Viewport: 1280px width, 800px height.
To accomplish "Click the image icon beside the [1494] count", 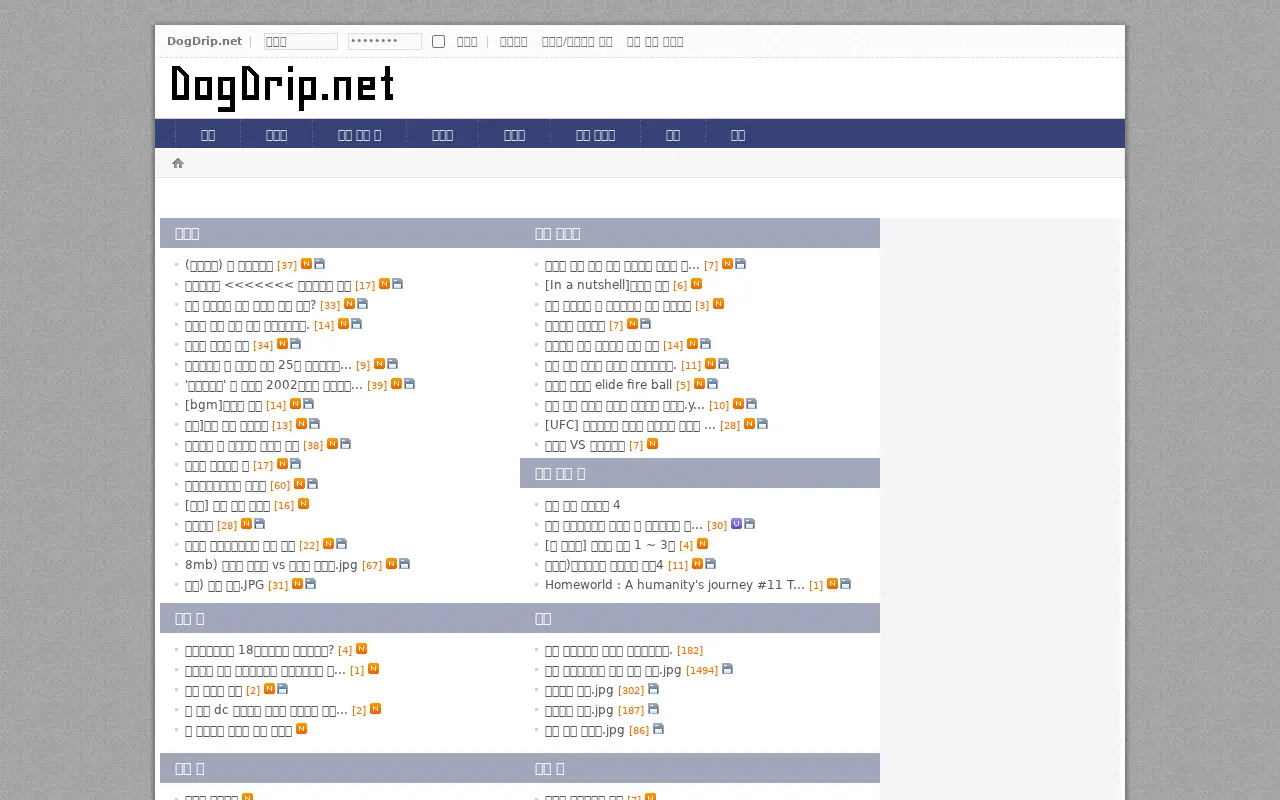I will [727, 669].
